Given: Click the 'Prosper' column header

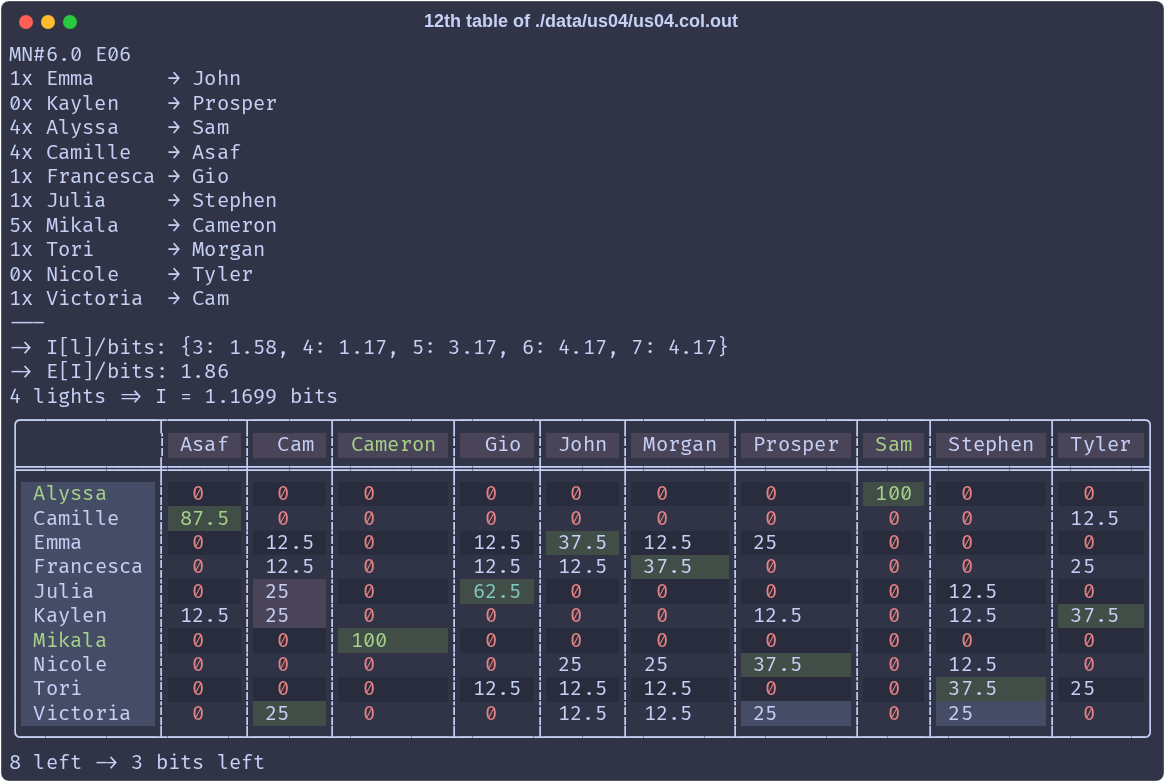Looking at the screenshot, I should (x=796, y=444).
